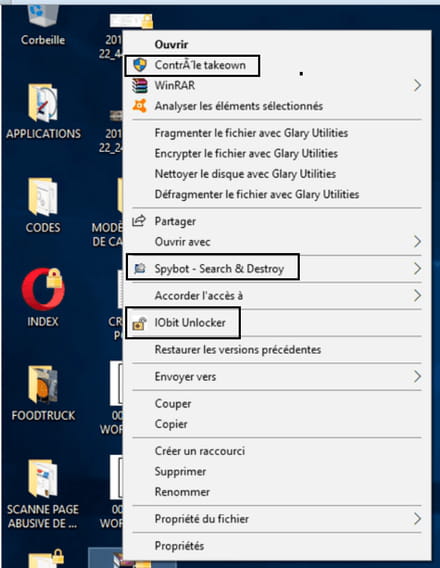
Task: Expand the Propriété du fichier submenu arrow
Action: tap(417, 519)
